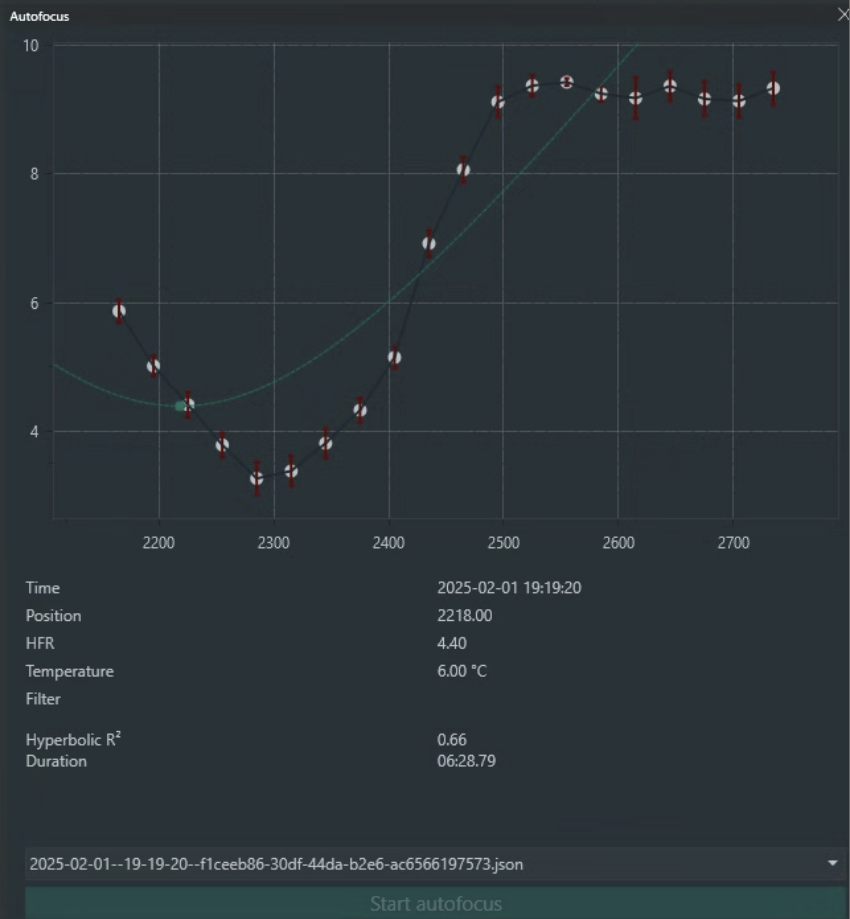Open the autofocus report file dropdown arrow
The height and width of the screenshot is (919, 850).
click(833, 863)
